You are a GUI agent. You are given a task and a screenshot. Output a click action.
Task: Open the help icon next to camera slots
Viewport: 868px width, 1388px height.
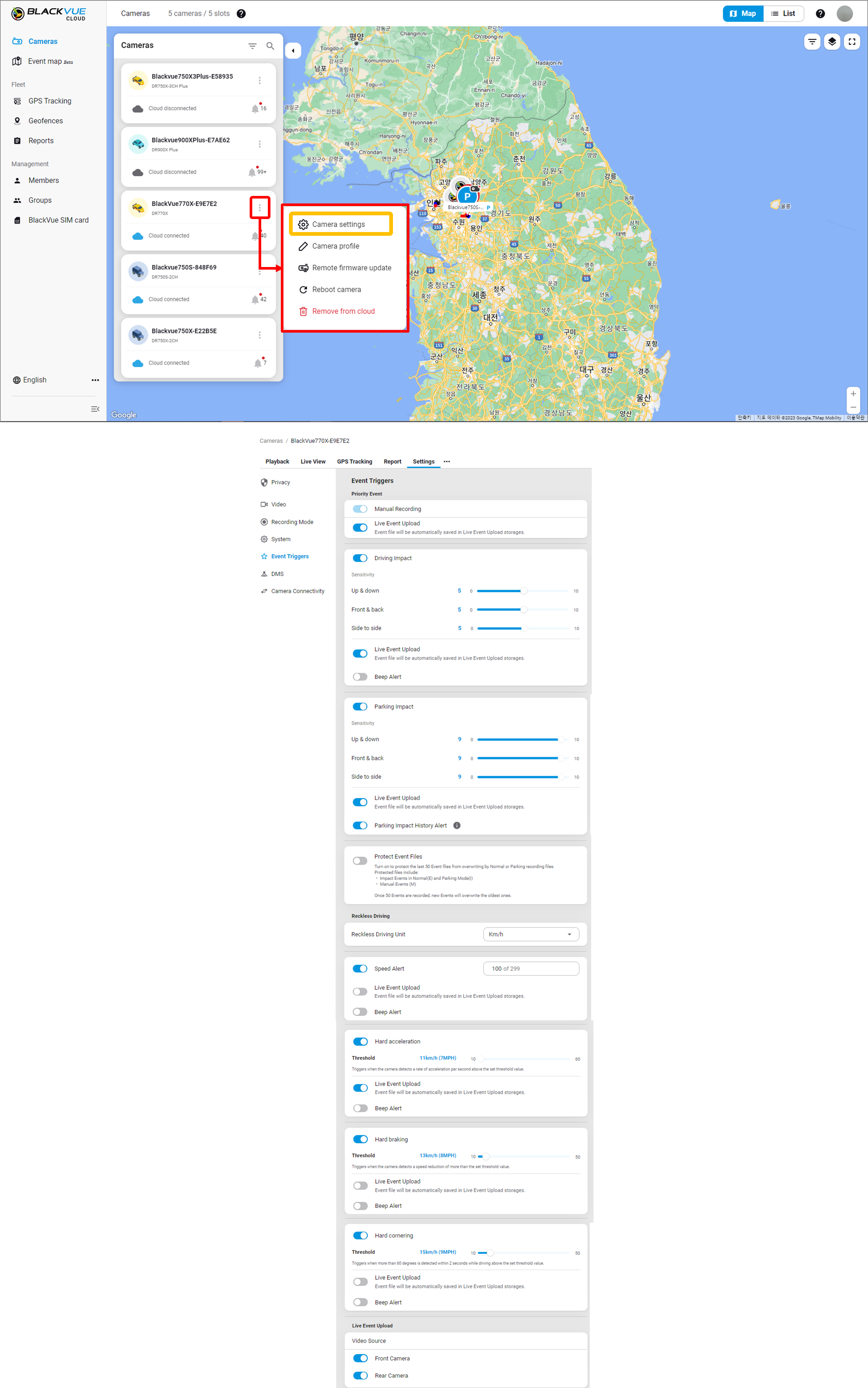pyautogui.click(x=241, y=14)
